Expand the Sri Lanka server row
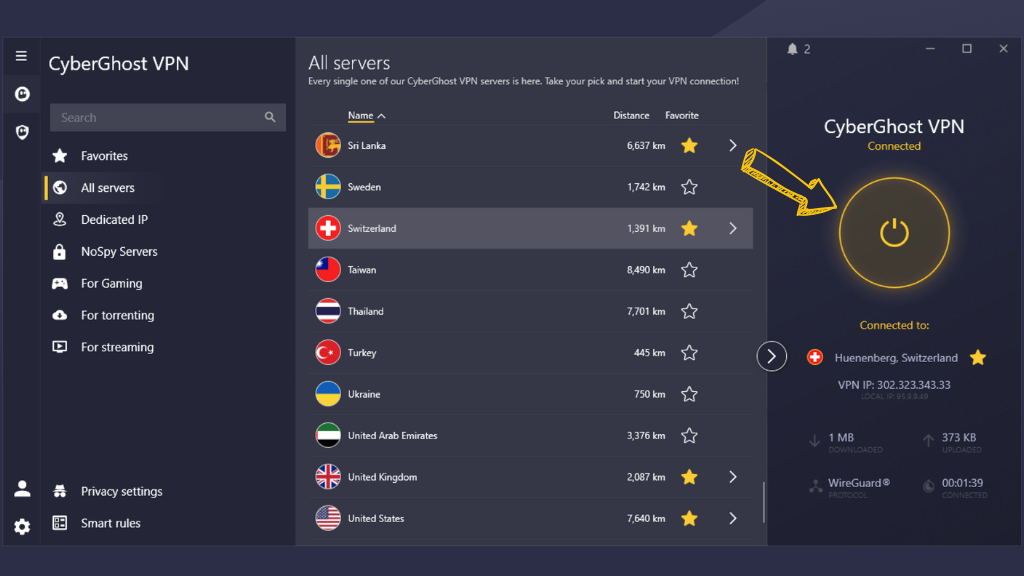The width and height of the screenshot is (1024, 576). [733, 145]
